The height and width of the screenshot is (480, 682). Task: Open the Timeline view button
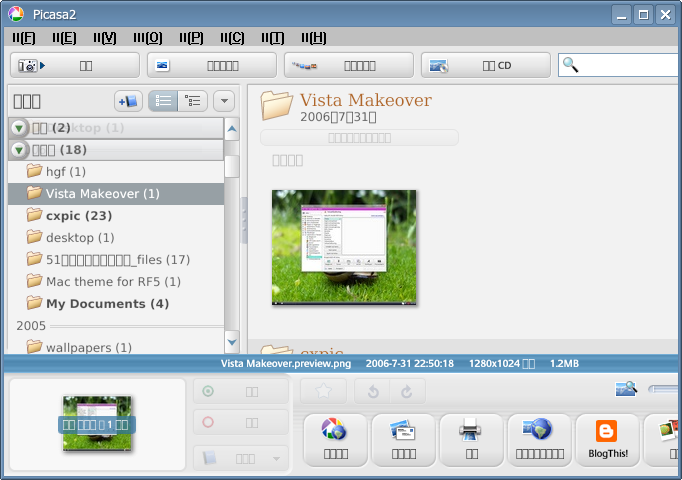[x=348, y=65]
